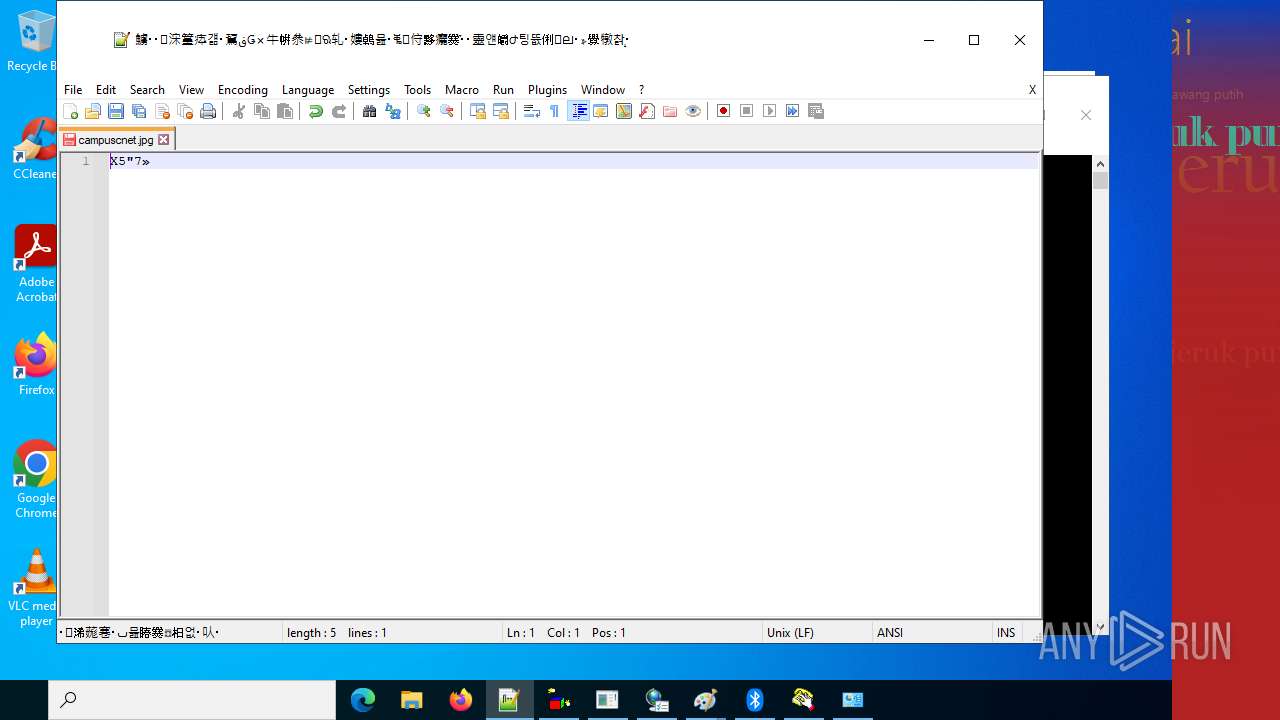Click the Copy toolbar icon
This screenshot has height=720, width=1280.
[262, 111]
